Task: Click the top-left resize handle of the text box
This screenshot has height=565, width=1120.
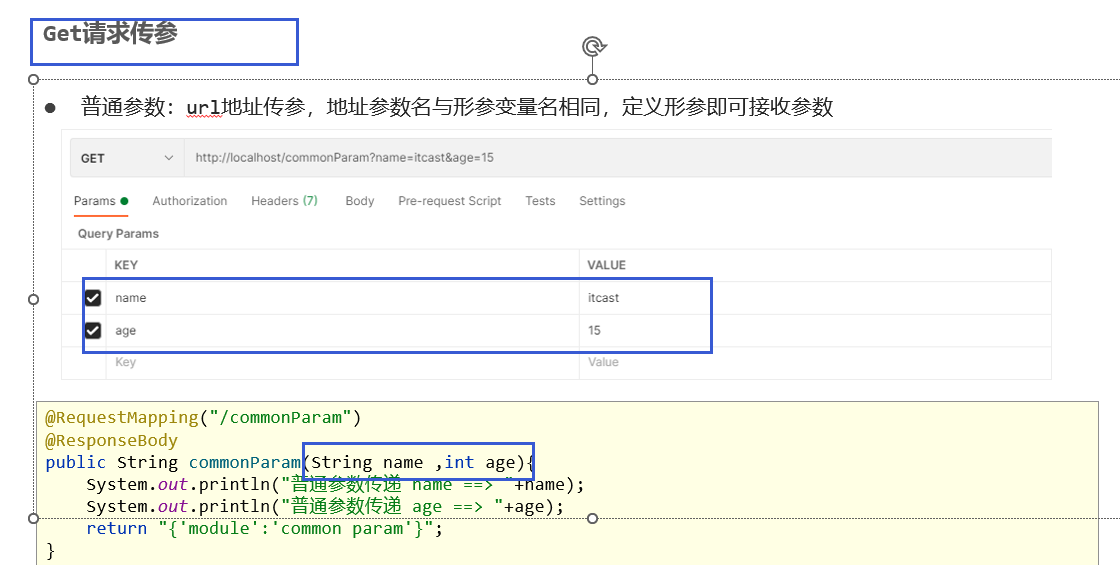Action: click(34, 79)
